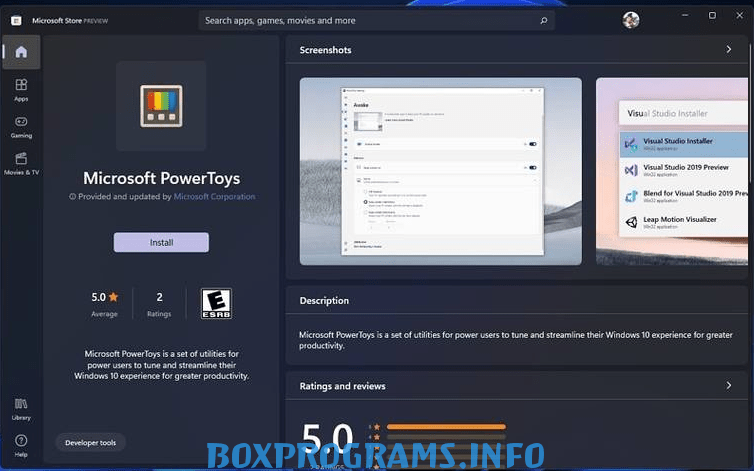The height and width of the screenshot is (471, 754).
Task: Minimize the Microsoft Store window
Action: 685,15
